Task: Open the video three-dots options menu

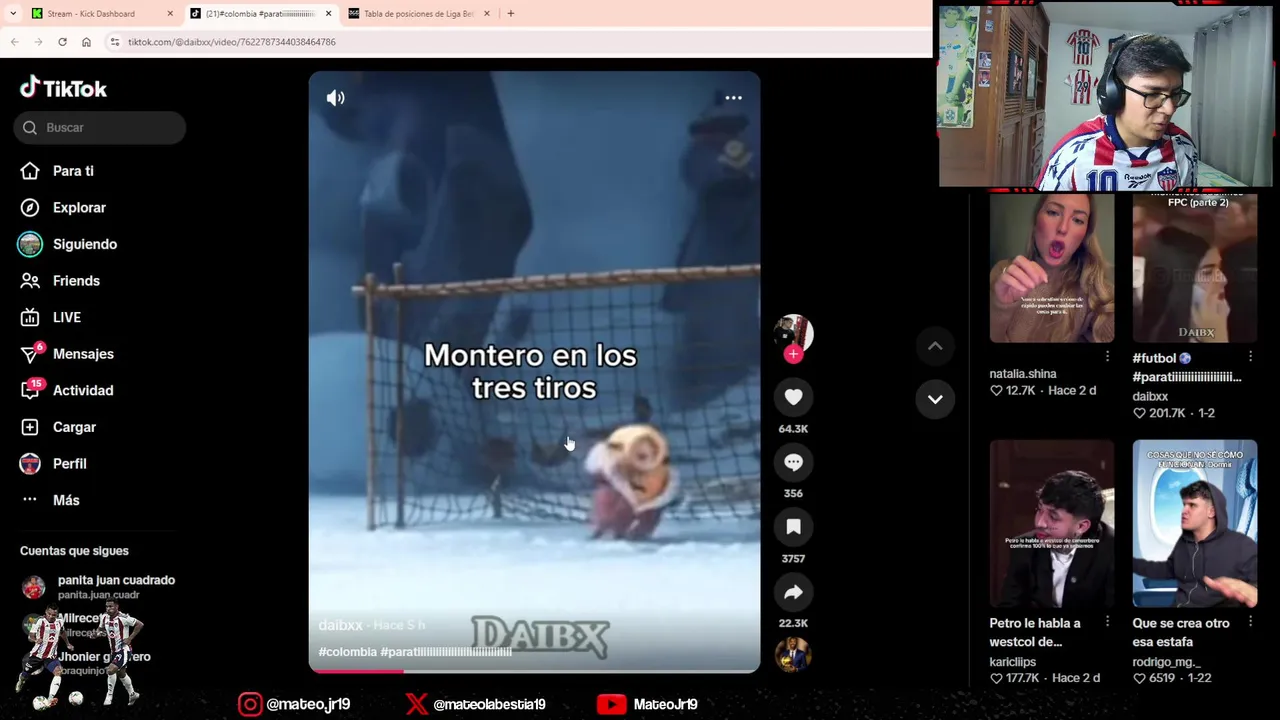Action: [x=733, y=98]
